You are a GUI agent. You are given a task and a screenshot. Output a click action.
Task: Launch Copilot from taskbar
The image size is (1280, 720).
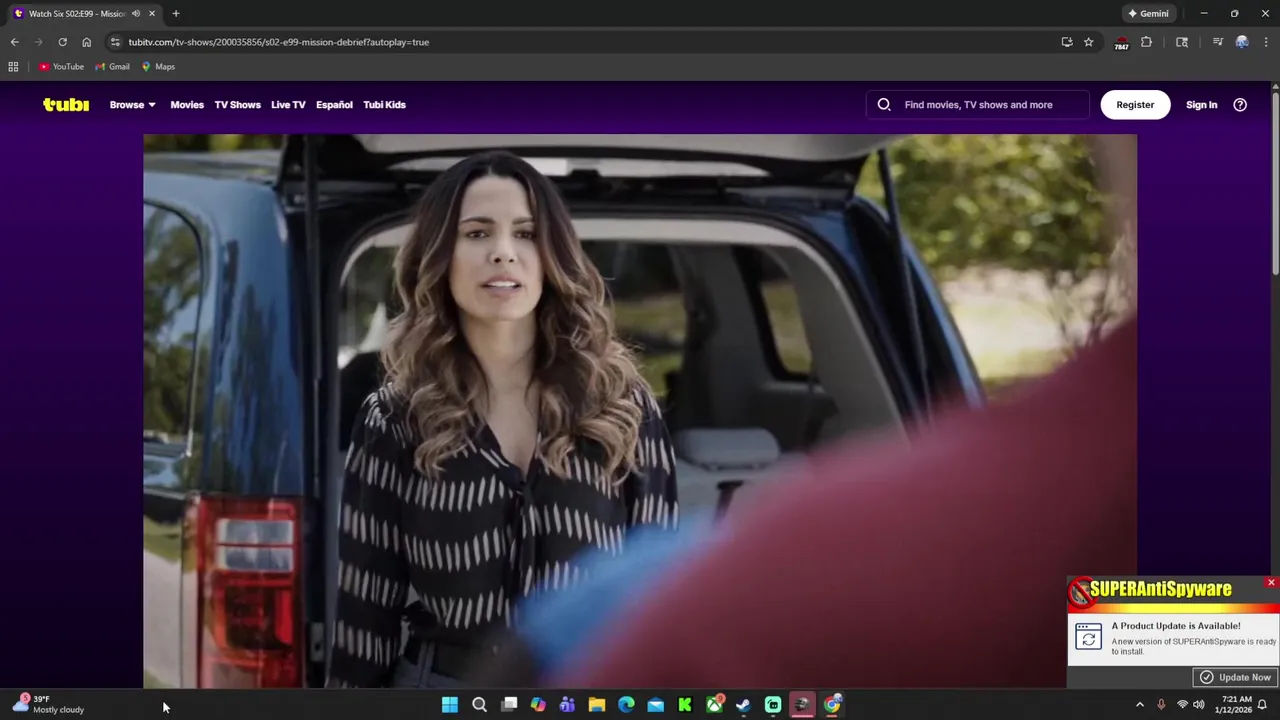click(538, 705)
